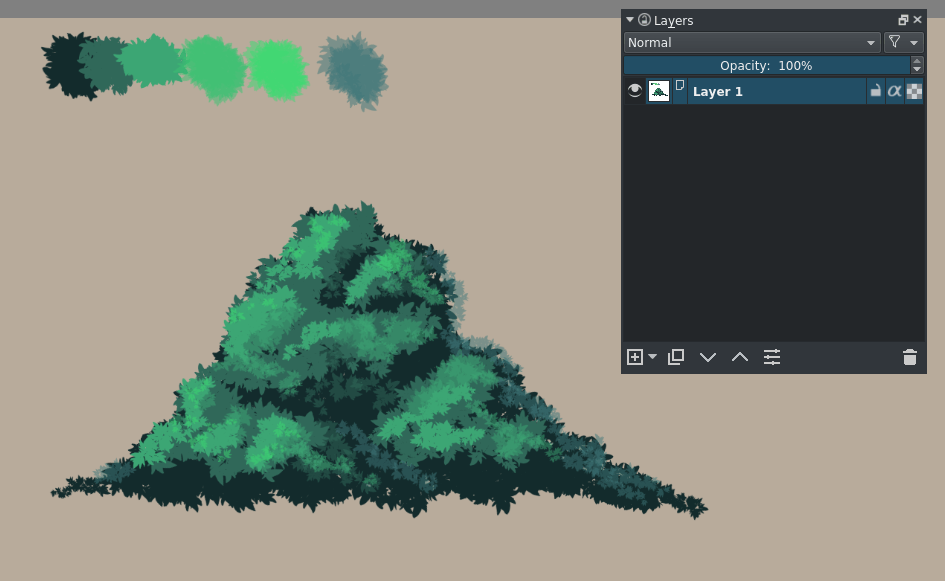Open the layer filter funnel icon

(893, 42)
